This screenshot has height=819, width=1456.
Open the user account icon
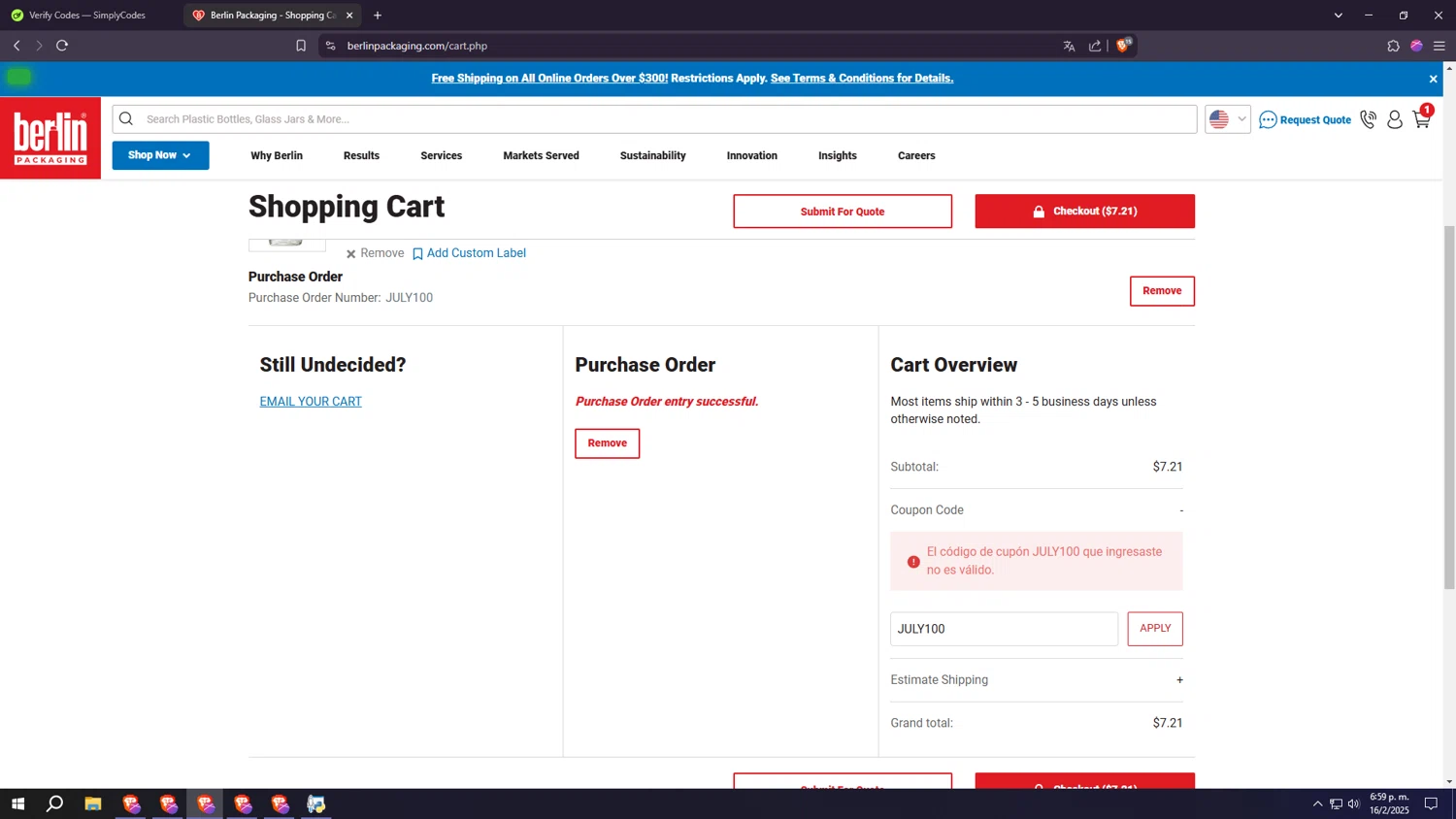coord(1395,119)
